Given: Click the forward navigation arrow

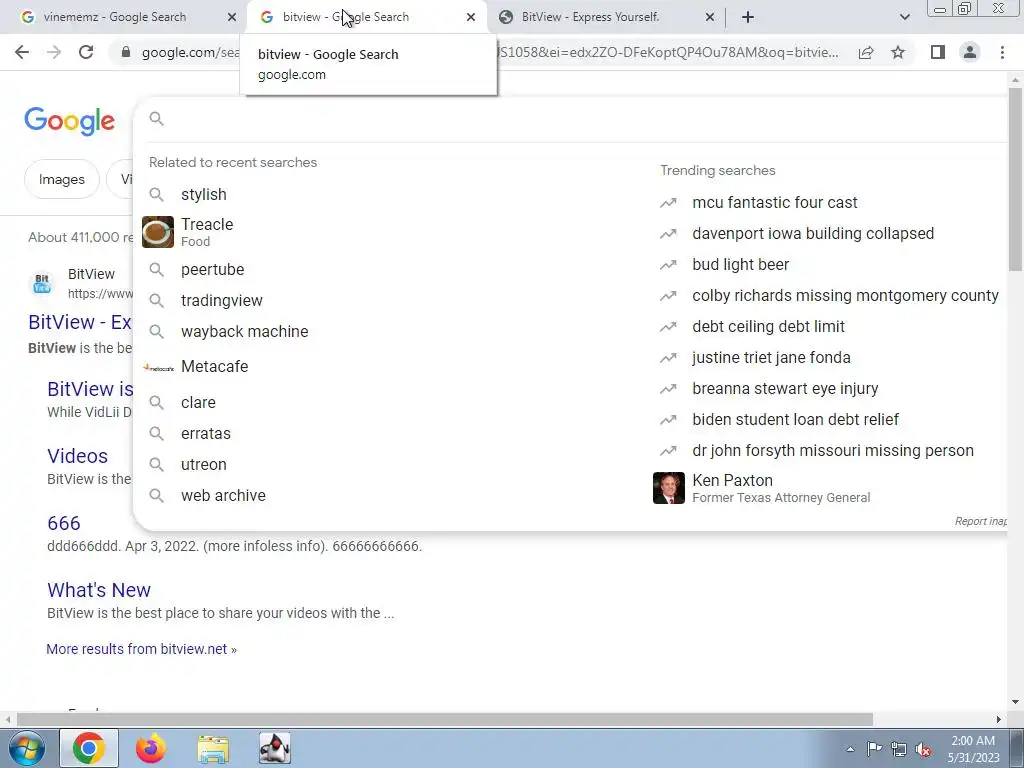Looking at the screenshot, I should [x=54, y=52].
